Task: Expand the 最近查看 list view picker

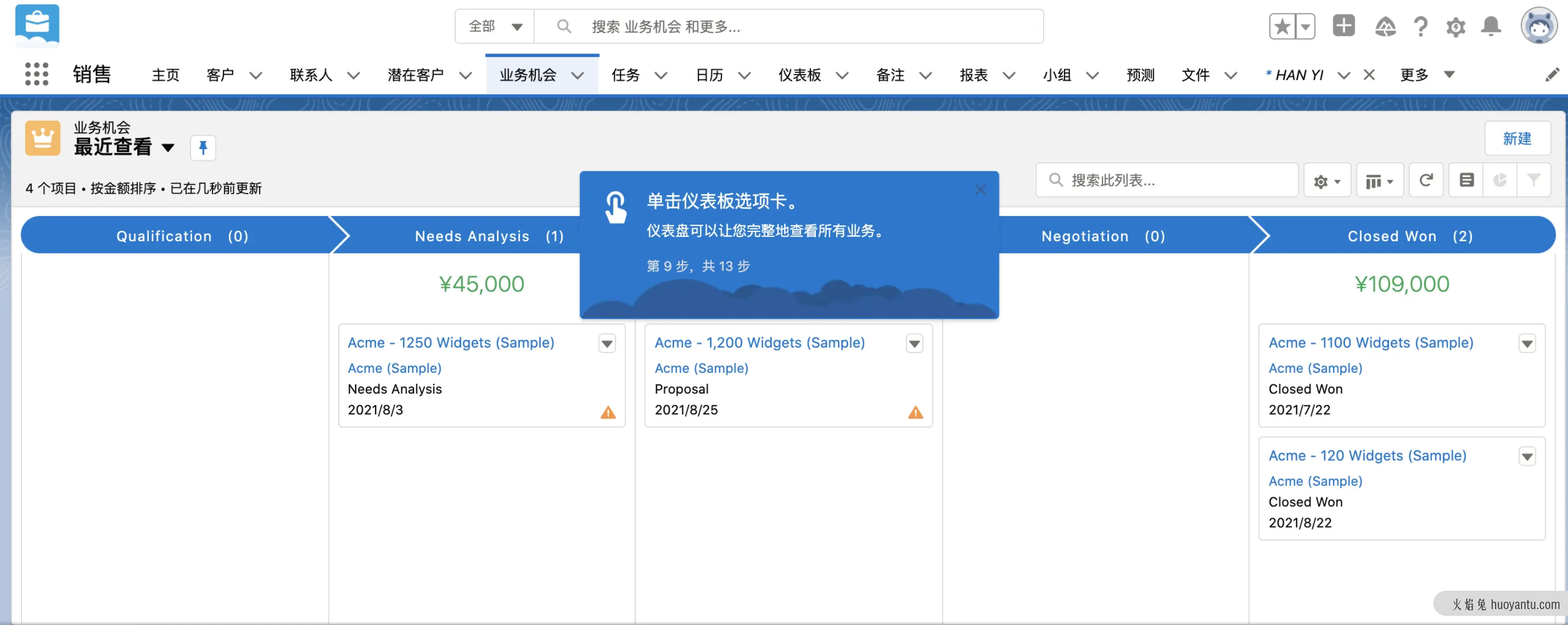Action: pyautogui.click(x=168, y=148)
